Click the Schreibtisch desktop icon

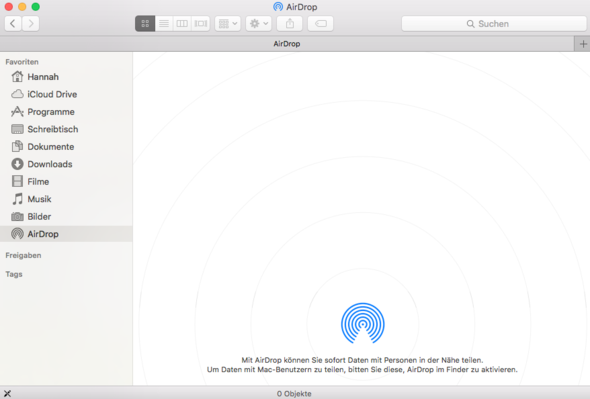coord(17,129)
